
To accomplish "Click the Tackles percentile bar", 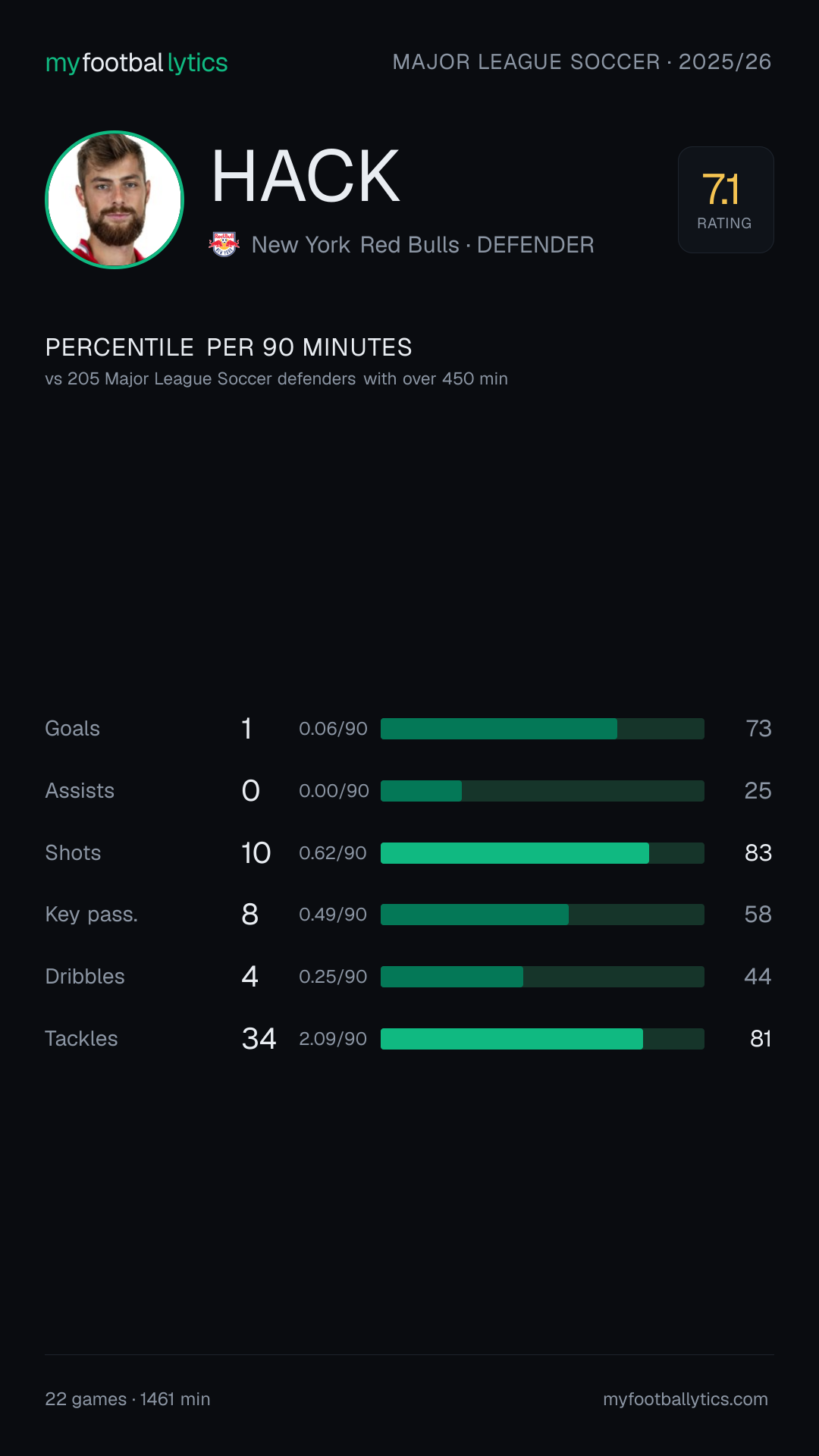I will [542, 1039].
